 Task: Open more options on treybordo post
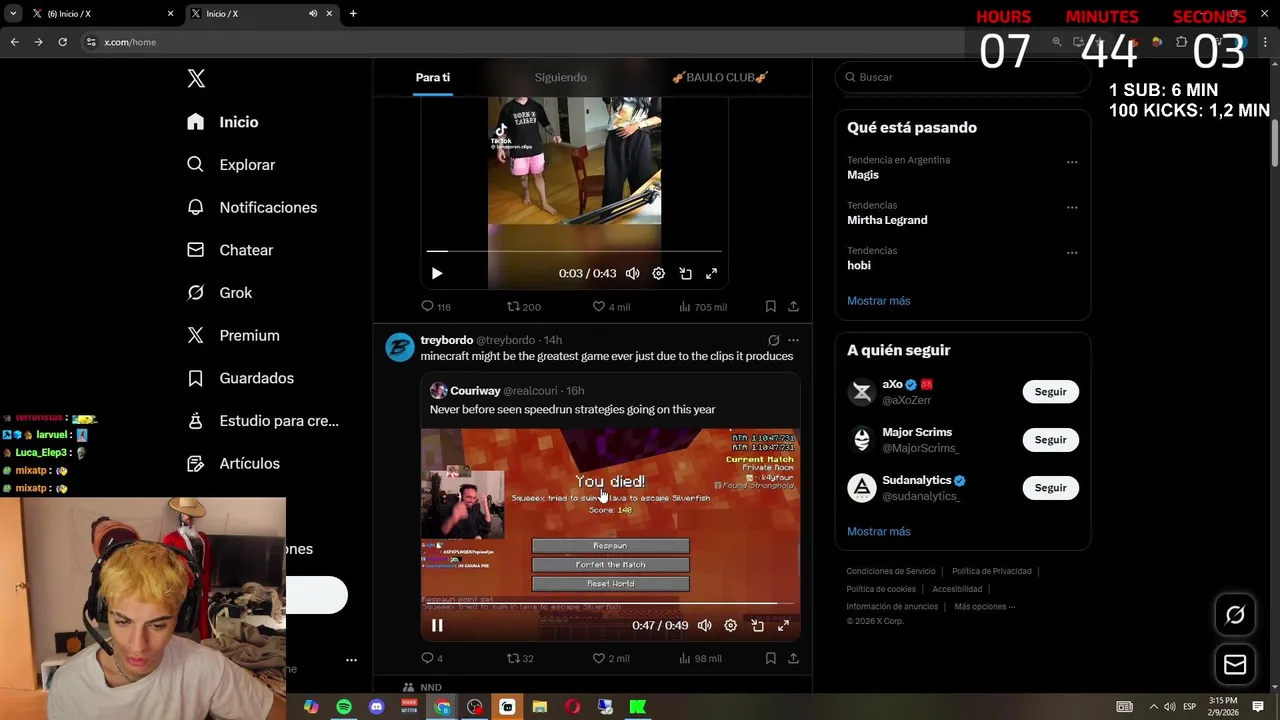[793, 340]
